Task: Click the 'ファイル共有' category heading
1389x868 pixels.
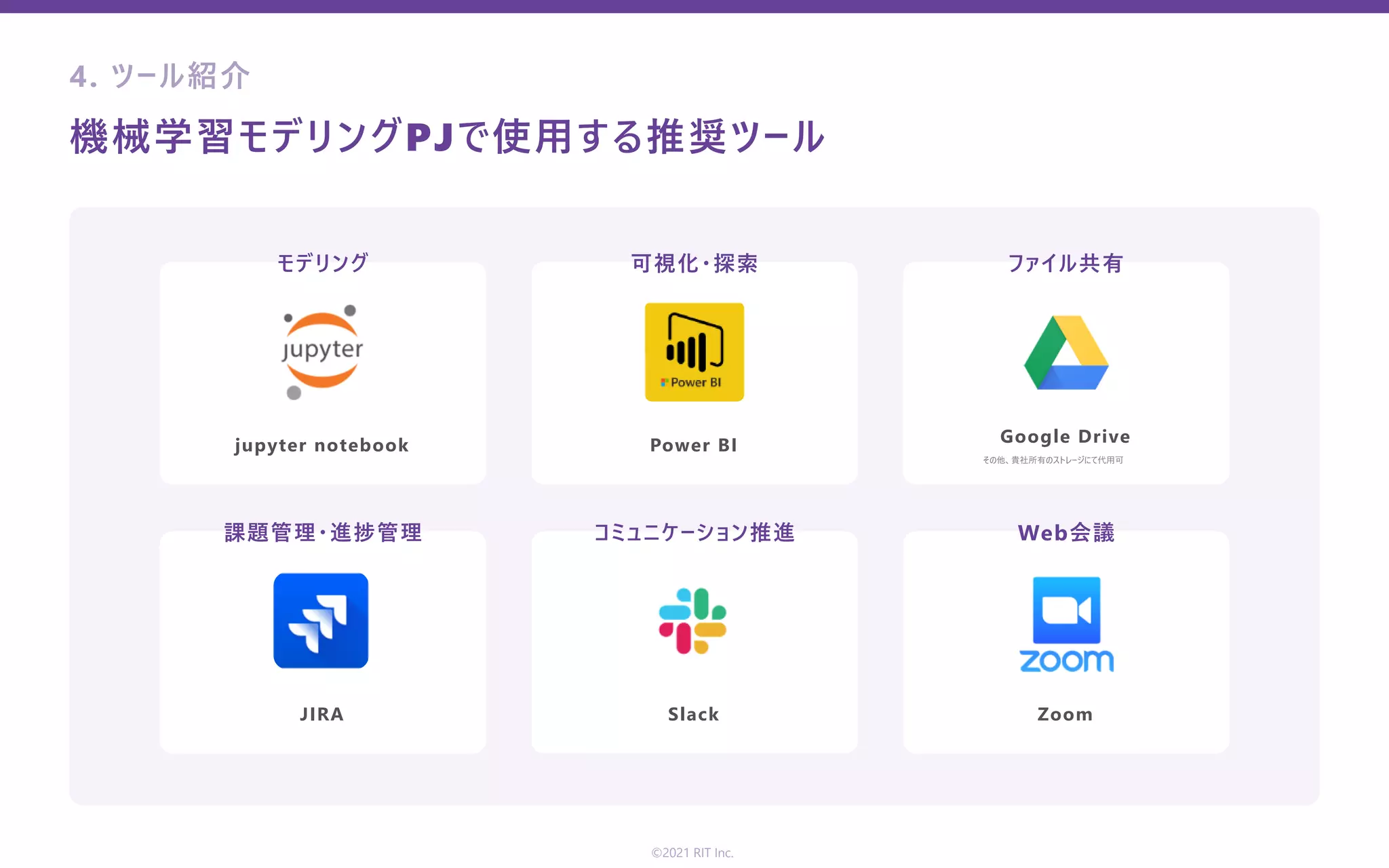Action: (1065, 263)
